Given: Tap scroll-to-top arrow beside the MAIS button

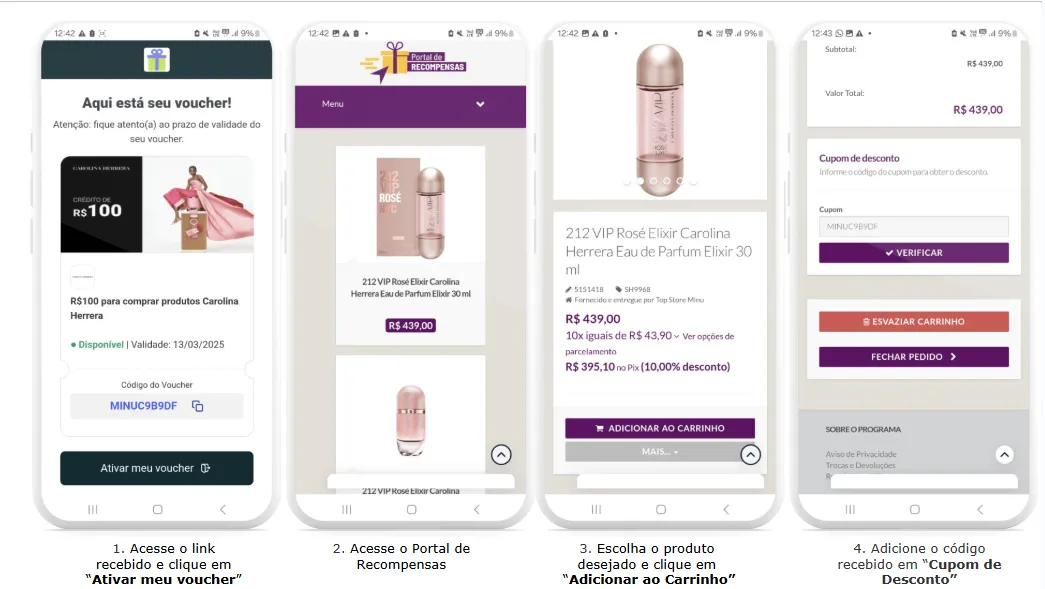Looking at the screenshot, I should [x=750, y=454].
